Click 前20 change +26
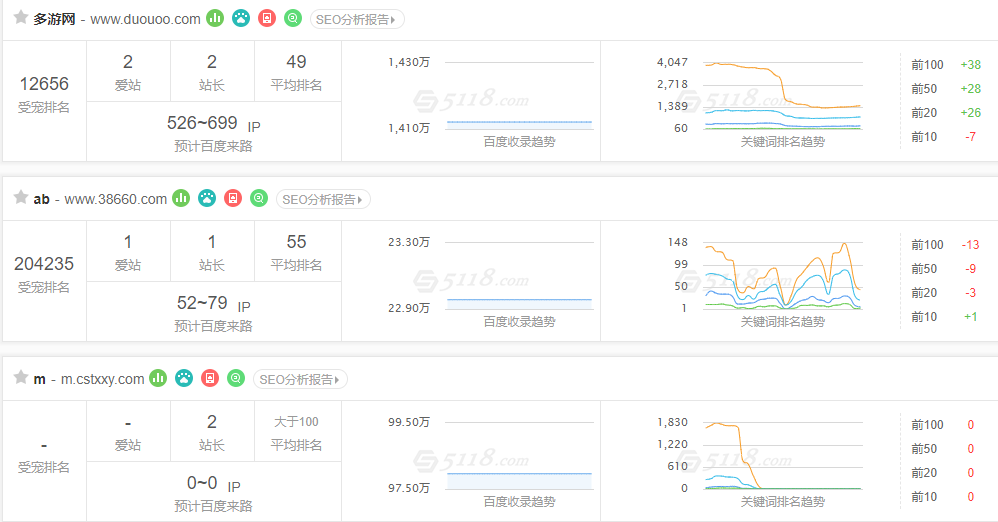Image resolution: width=998 pixels, height=522 pixels. point(971,113)
